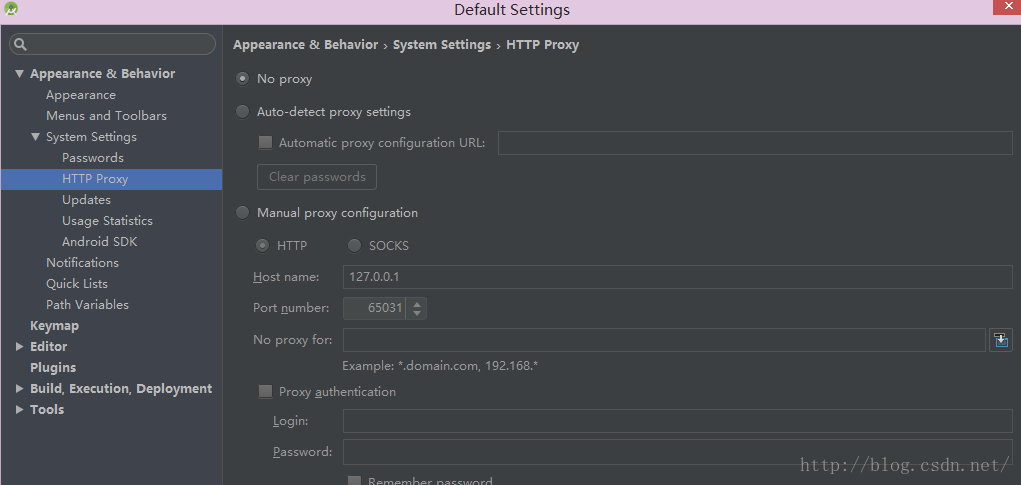The height and width of the screenshot is (485, 1021).
Task: Click System Settings in the breadcrumb
Action: (x=442, y=45)
